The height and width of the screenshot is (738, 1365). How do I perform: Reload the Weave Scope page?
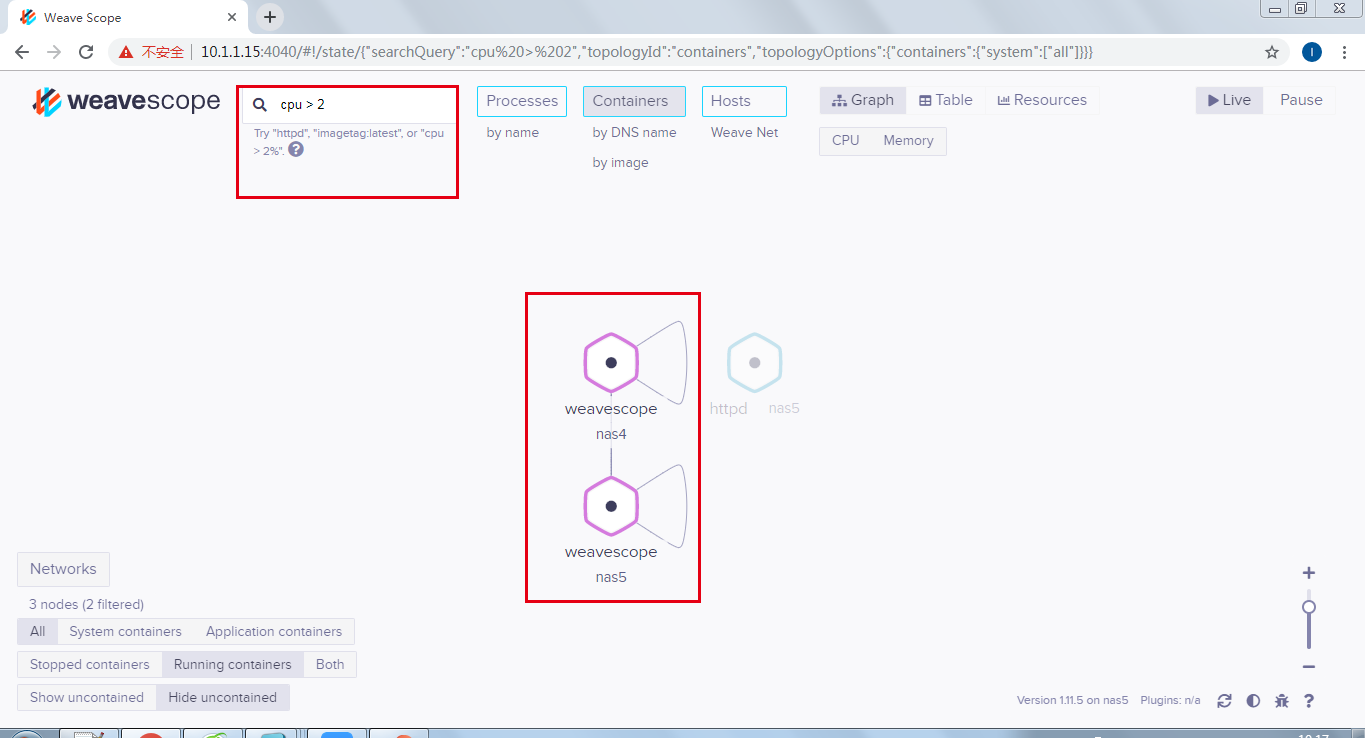pyautogui.click(x=86, y=52)
